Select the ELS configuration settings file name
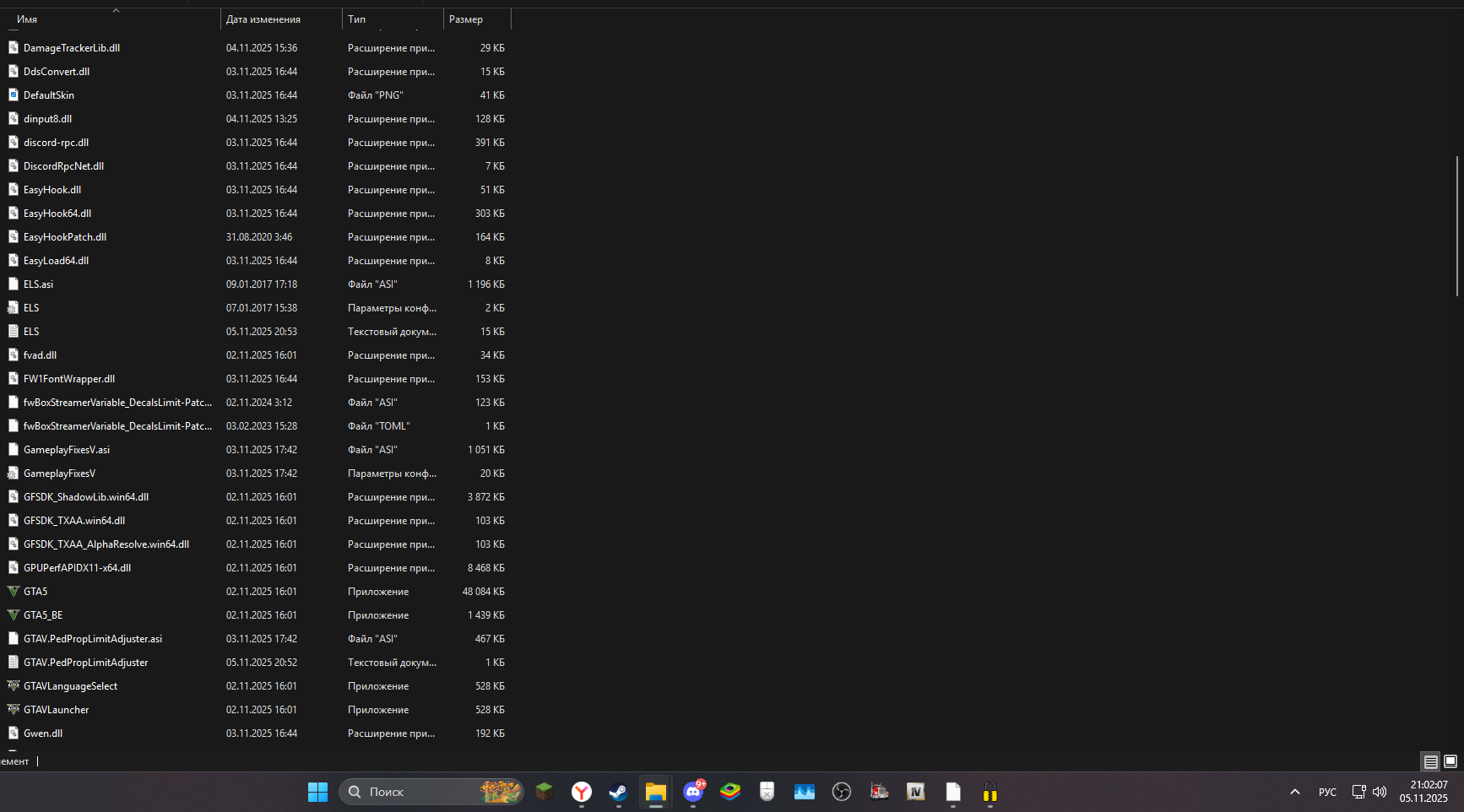The image size is (1464, 812). pyautogui.click(x=31, y=308)
